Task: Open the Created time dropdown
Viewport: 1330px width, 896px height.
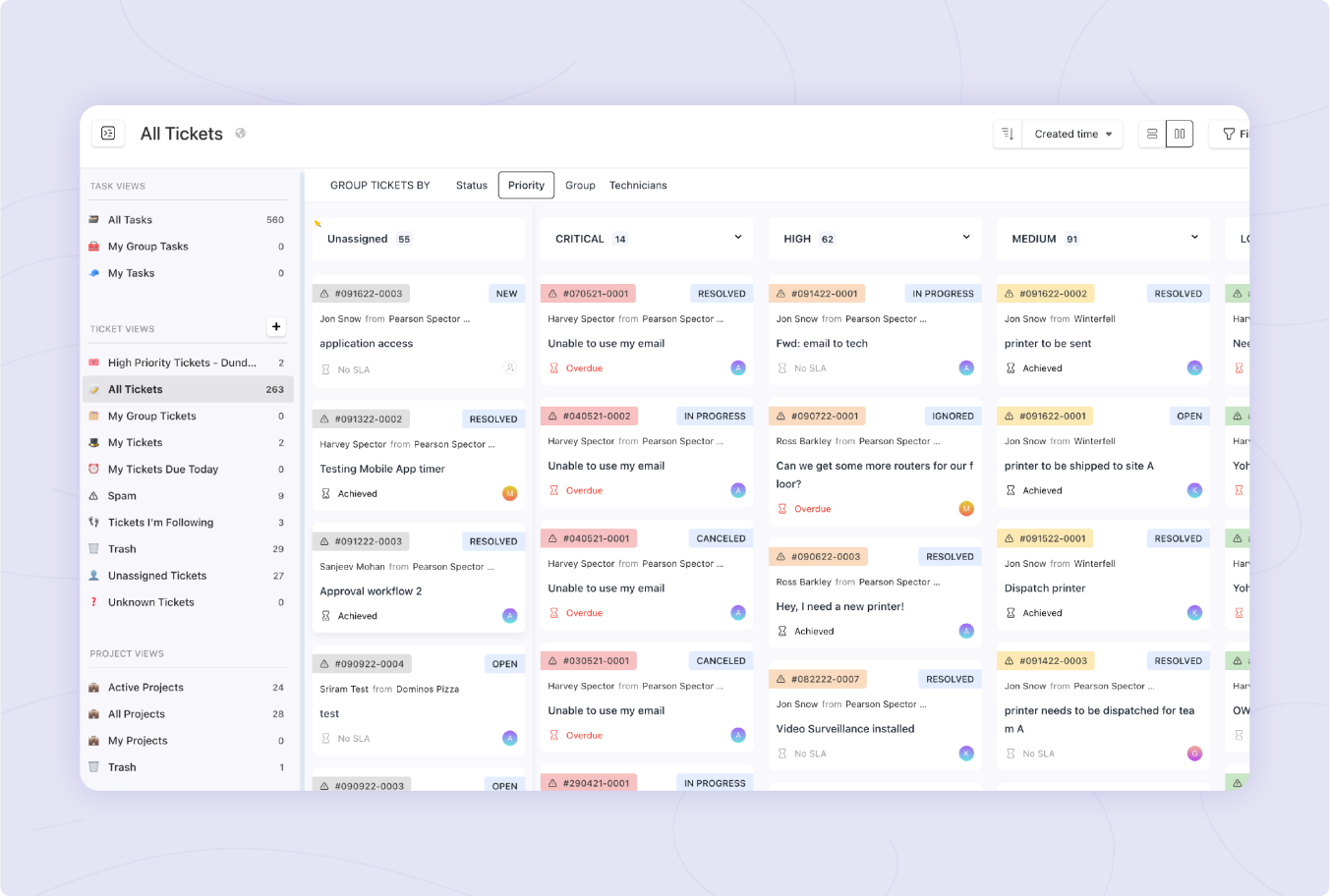Action: [1072, 134]
